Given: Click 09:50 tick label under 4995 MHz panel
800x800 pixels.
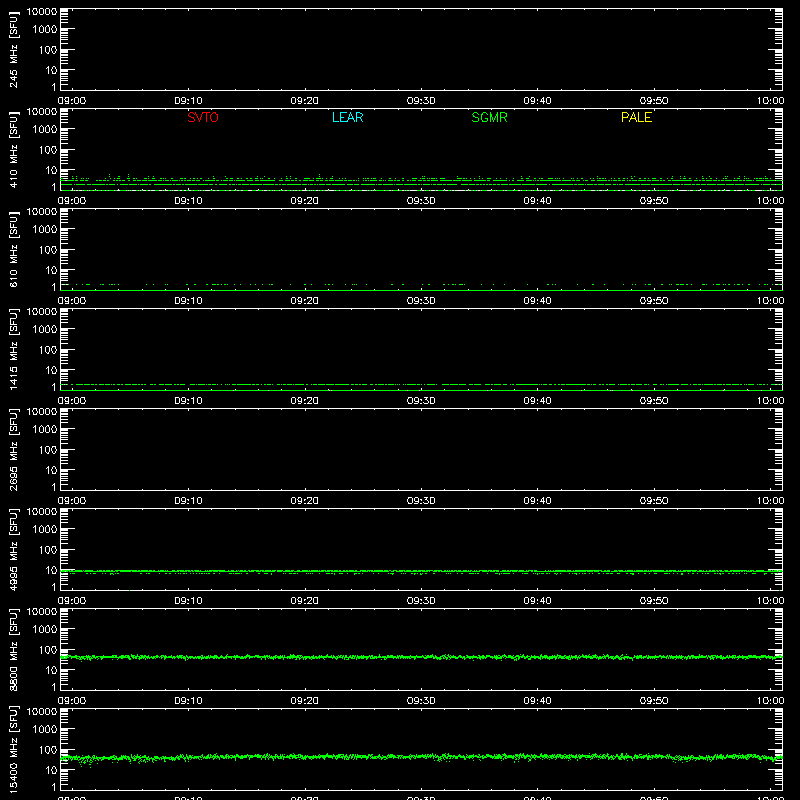Looking at the screenshot, I should pyautogui.click(x=654, y=601).
